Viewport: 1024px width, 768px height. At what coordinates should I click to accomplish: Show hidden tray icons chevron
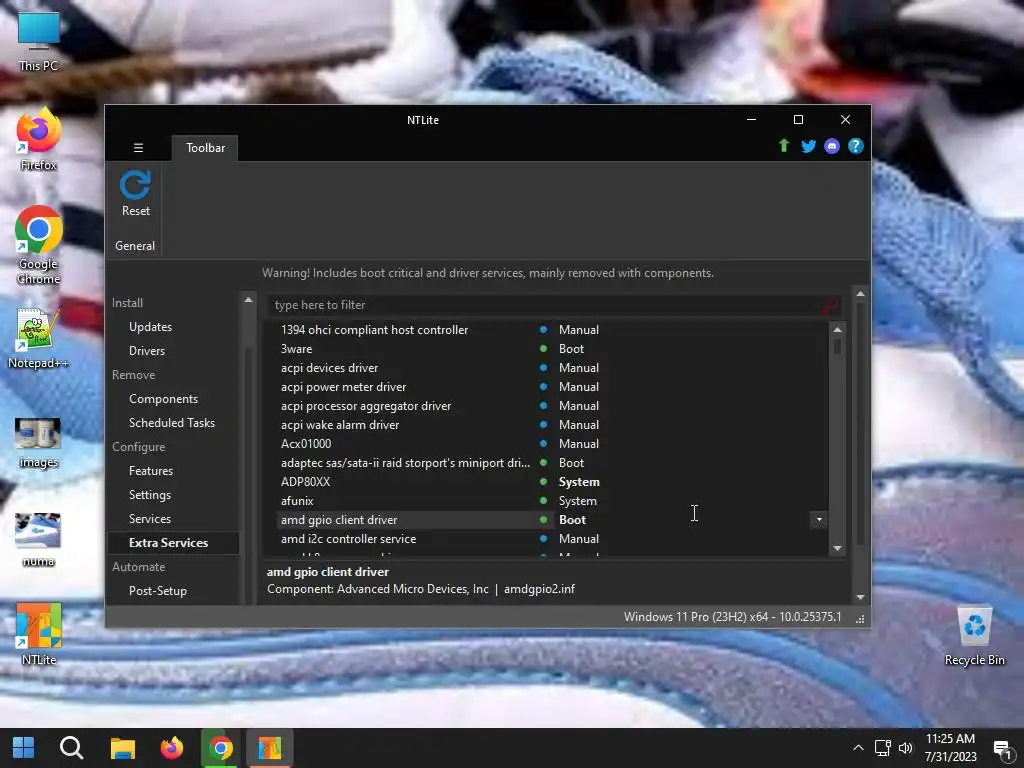pyautogui.click(x=858, y=748)
